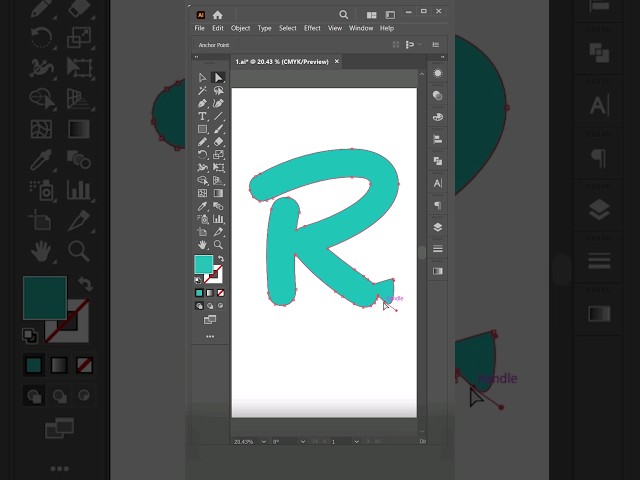
Task: Select the Type tool
Action: (202, 116)
